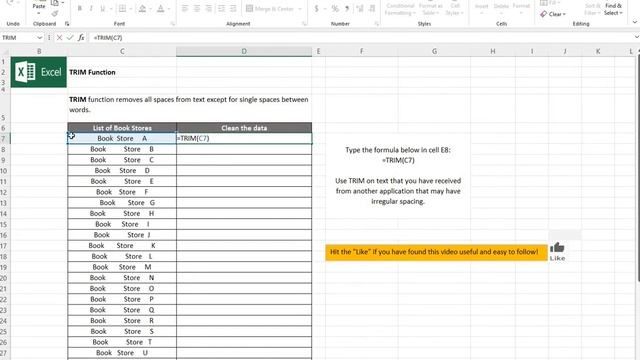Open Alignment settings dialog launcher
The height and width of the screenshot is (360, 640).
(x=304, y=24)
